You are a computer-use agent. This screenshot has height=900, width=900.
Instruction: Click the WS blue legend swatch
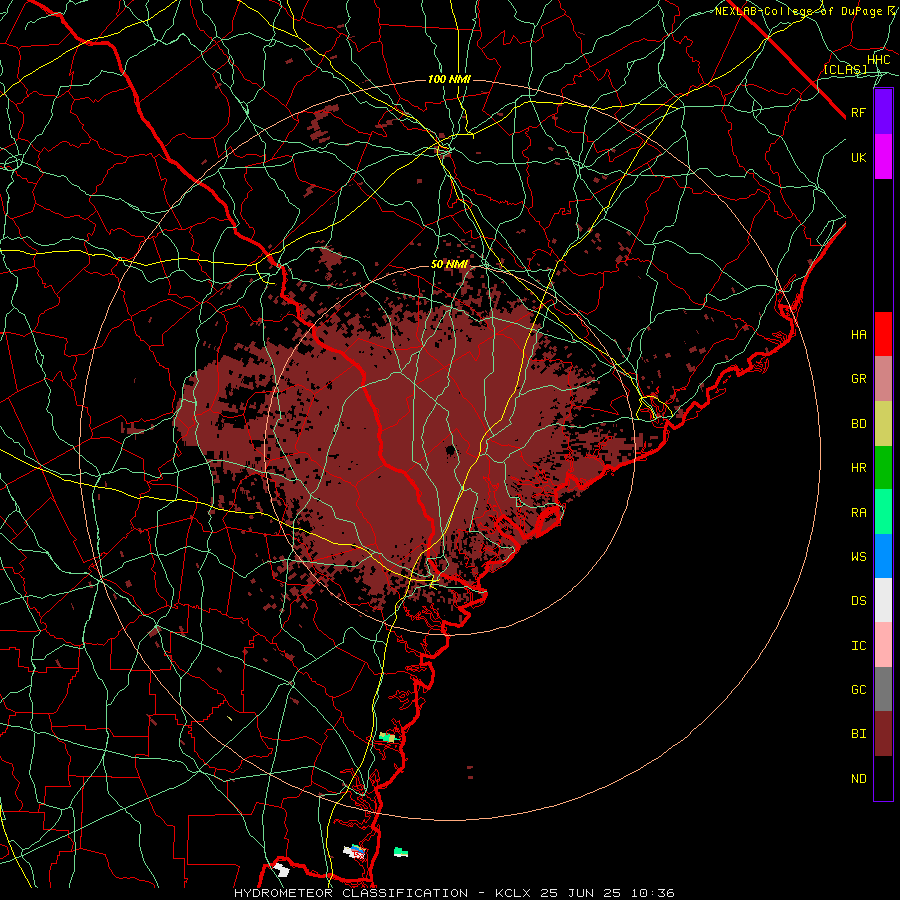click(x=883, y=556)
